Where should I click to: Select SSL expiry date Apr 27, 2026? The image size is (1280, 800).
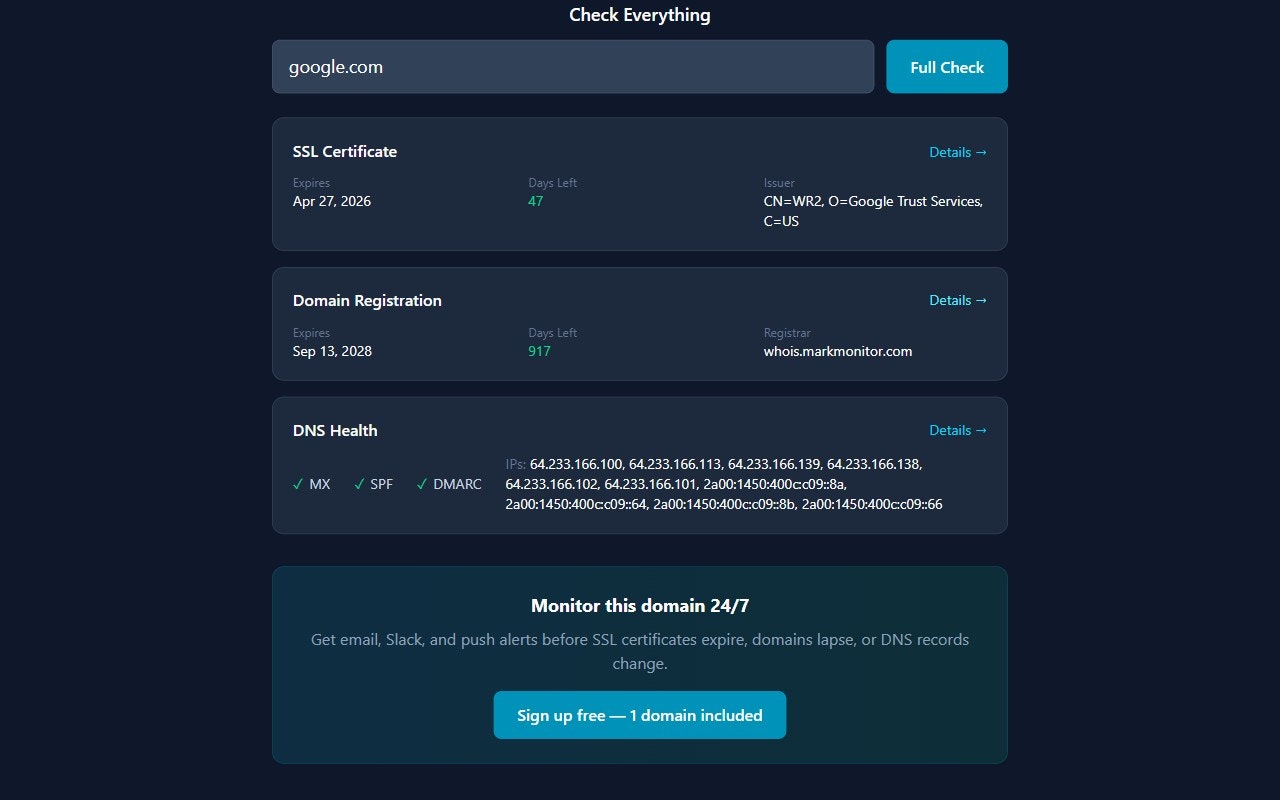click(332, 201)
